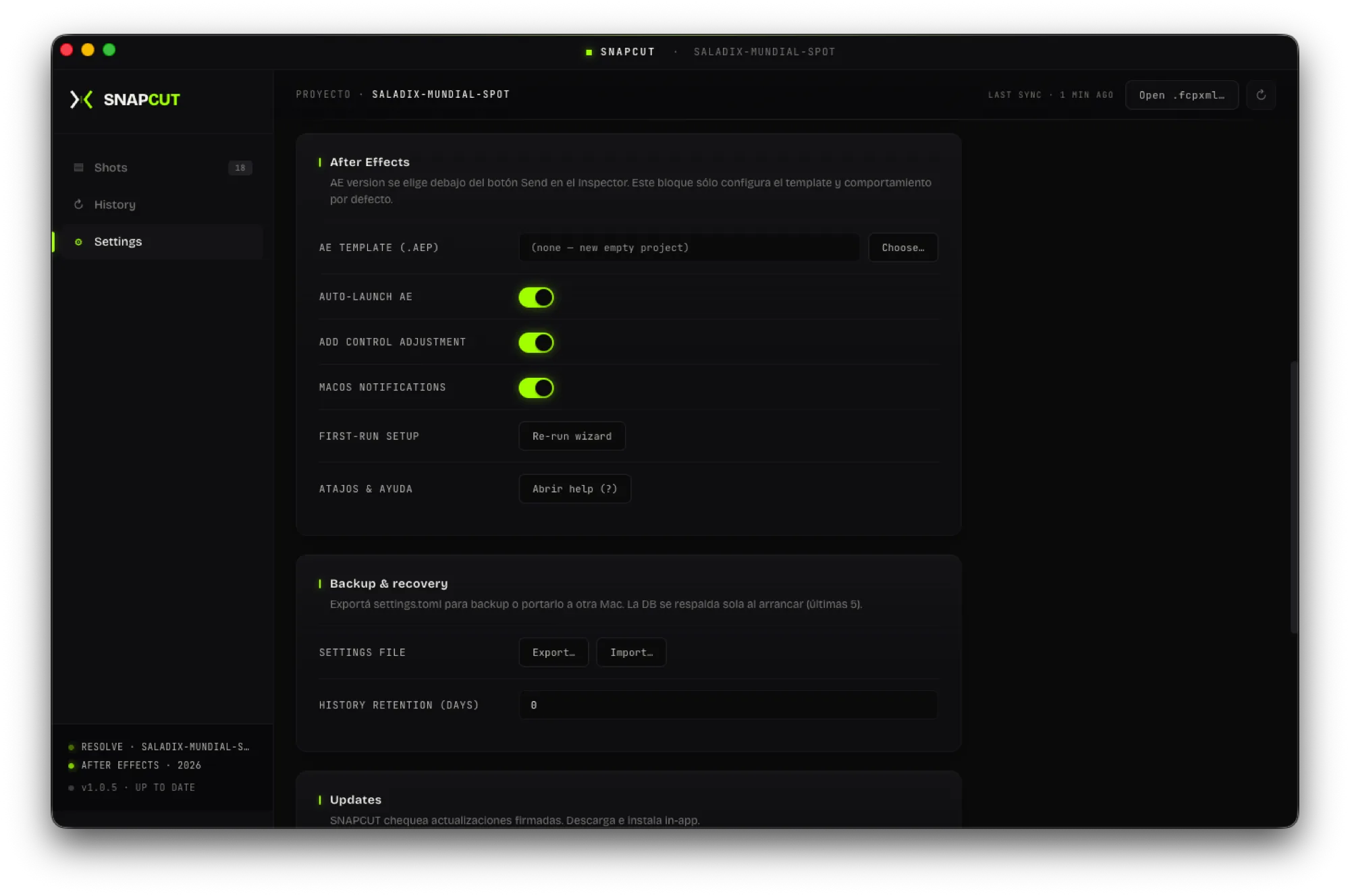Click RESOLVE · SALADIX-MUNDIAL-S… status text
This screenshot has height=896, width=1350.
[165, 747]
